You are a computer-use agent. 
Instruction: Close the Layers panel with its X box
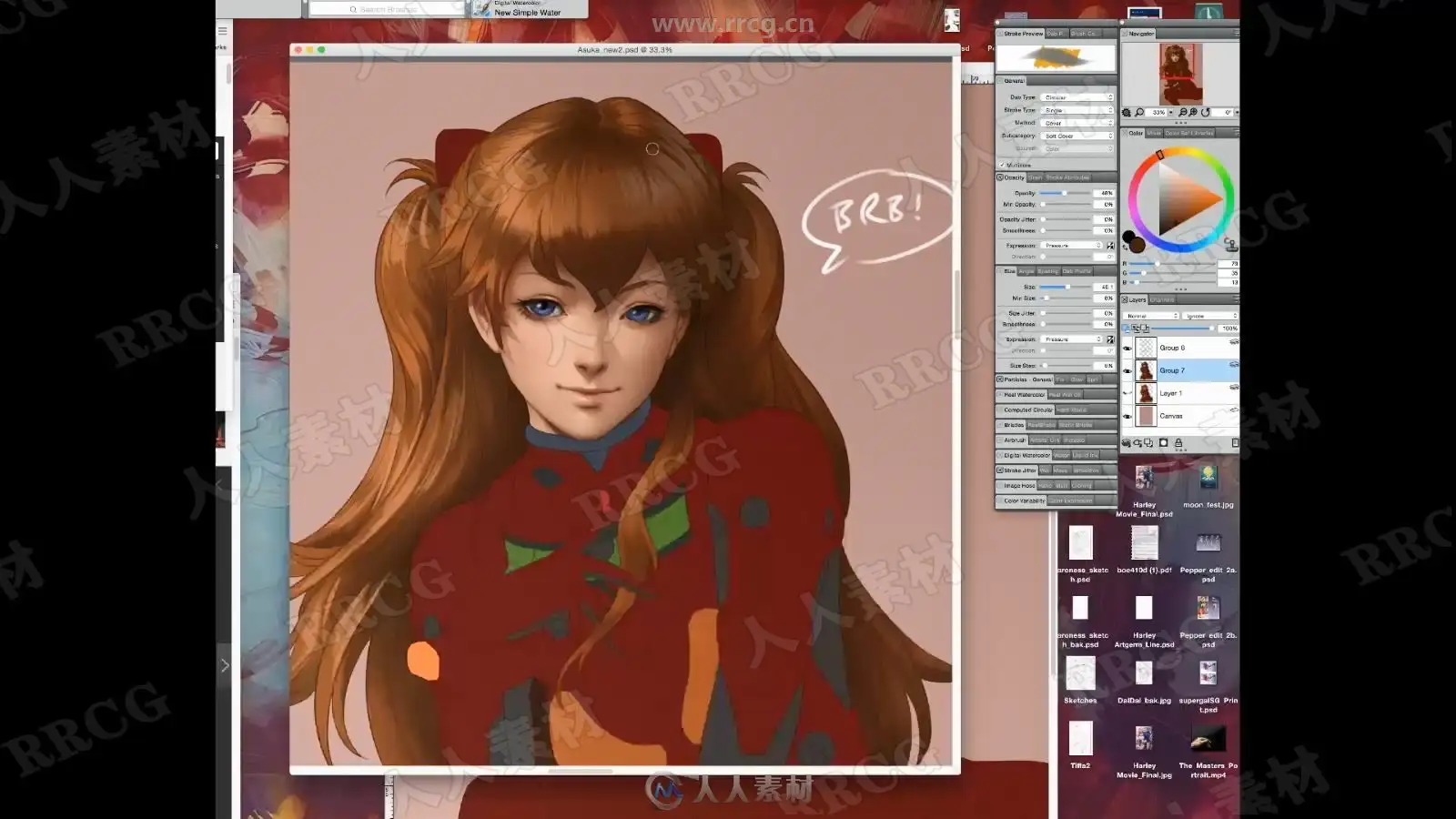coord(1126,299)
